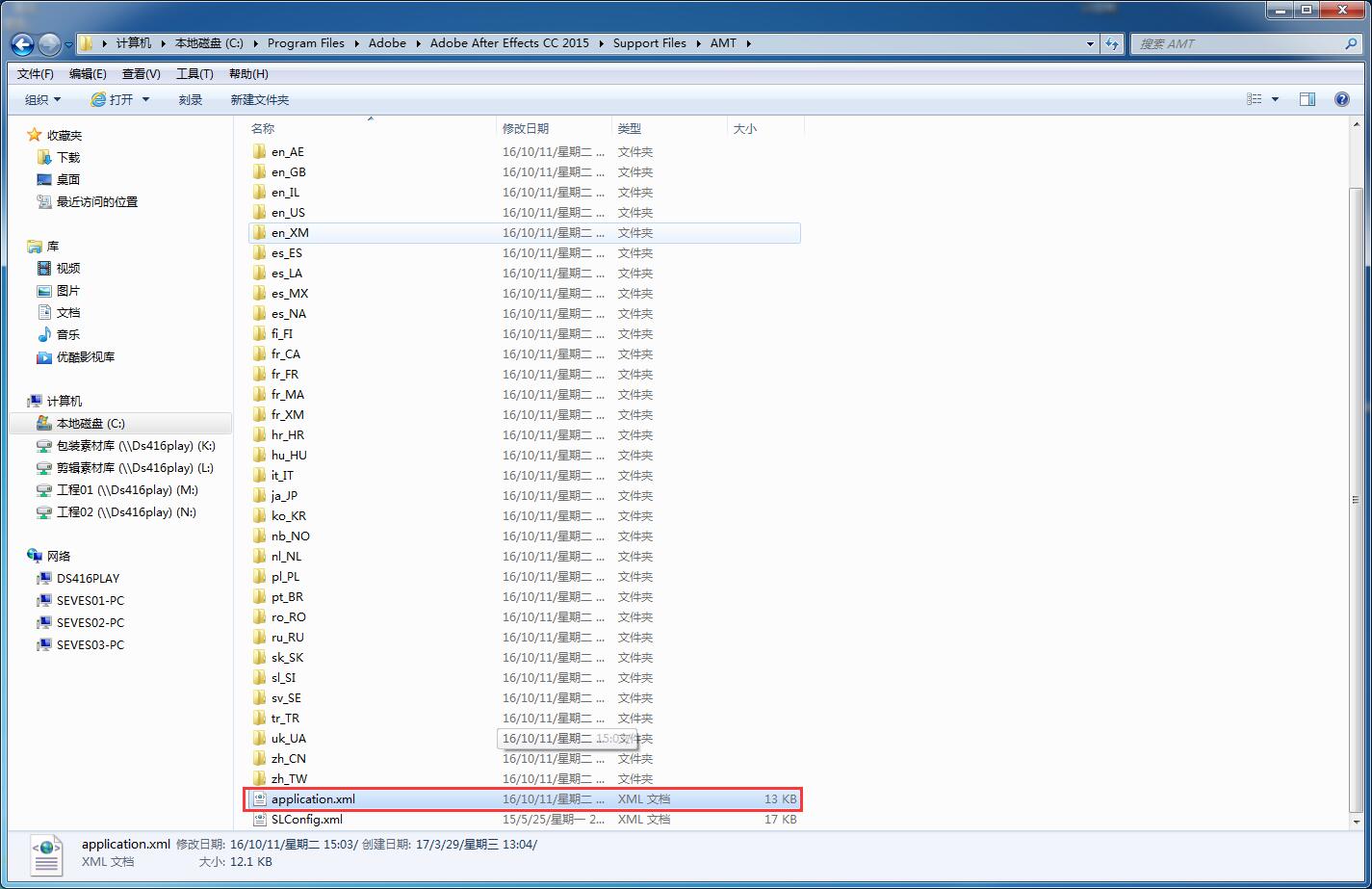Sort by 名称 column header

[x=371, y=128]
